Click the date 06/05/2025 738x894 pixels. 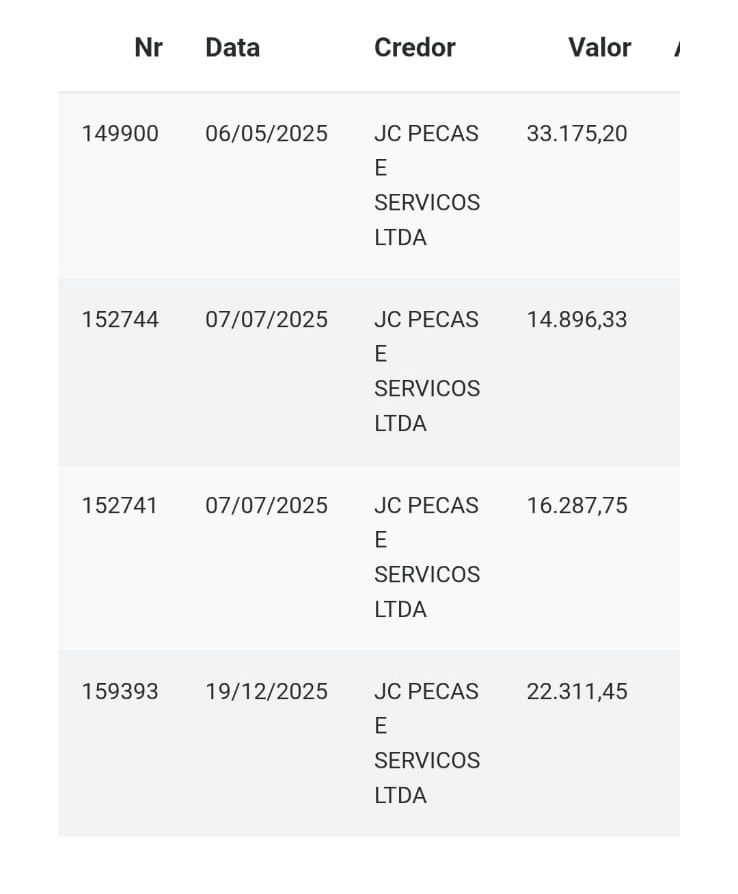point(266,133)
